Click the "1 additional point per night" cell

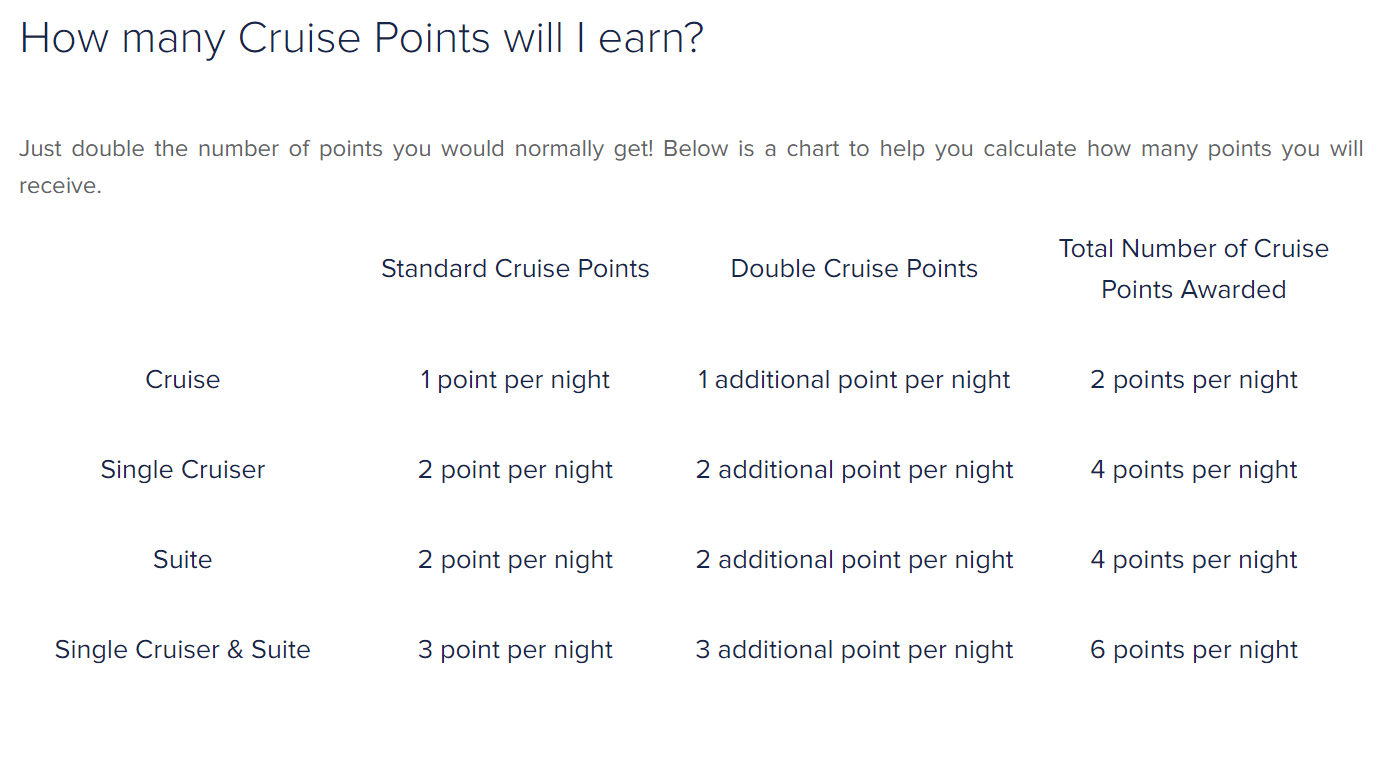pyautogui.click(x=854, y=380)
